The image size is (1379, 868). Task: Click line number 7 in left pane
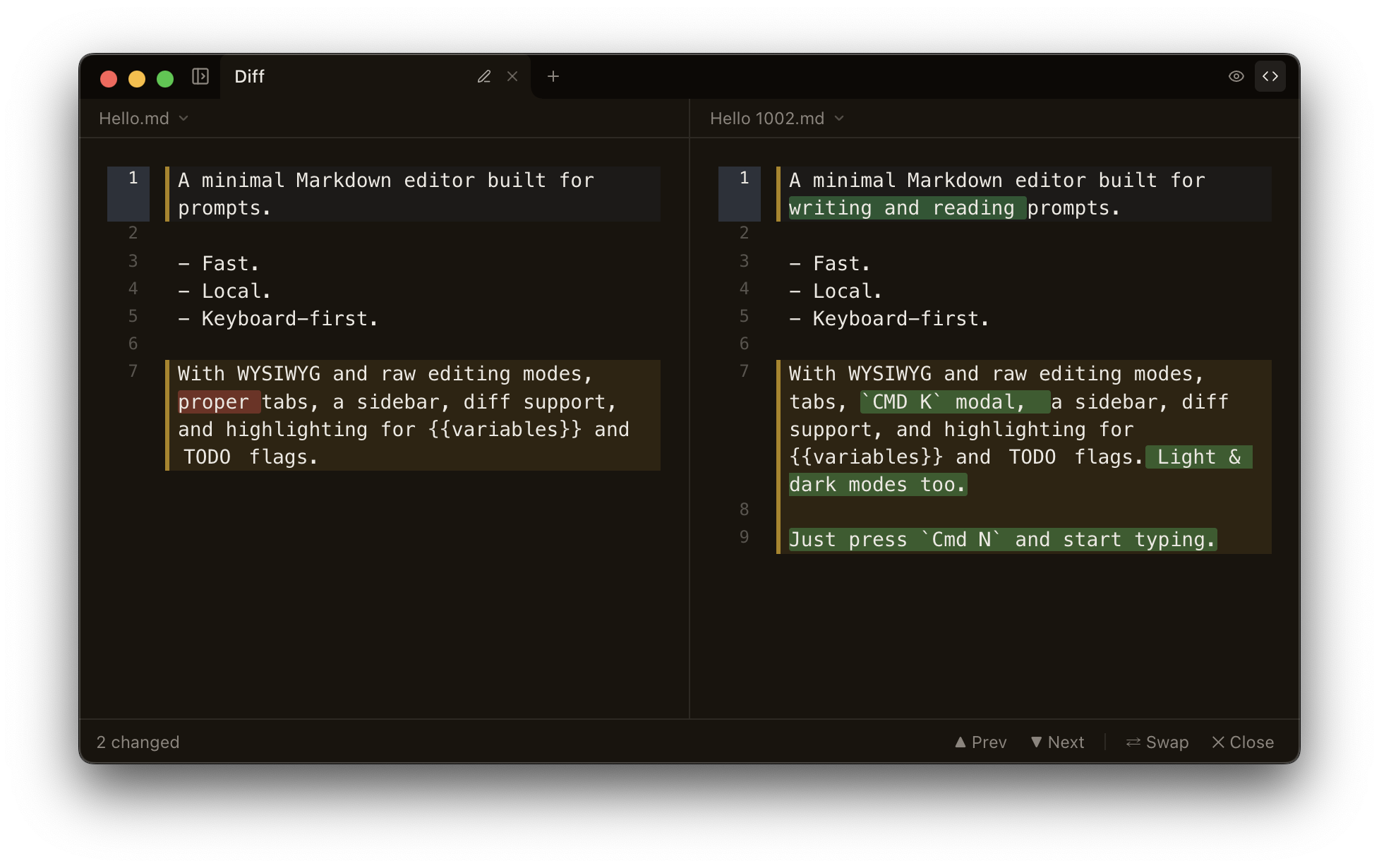[x=133, y=371]
